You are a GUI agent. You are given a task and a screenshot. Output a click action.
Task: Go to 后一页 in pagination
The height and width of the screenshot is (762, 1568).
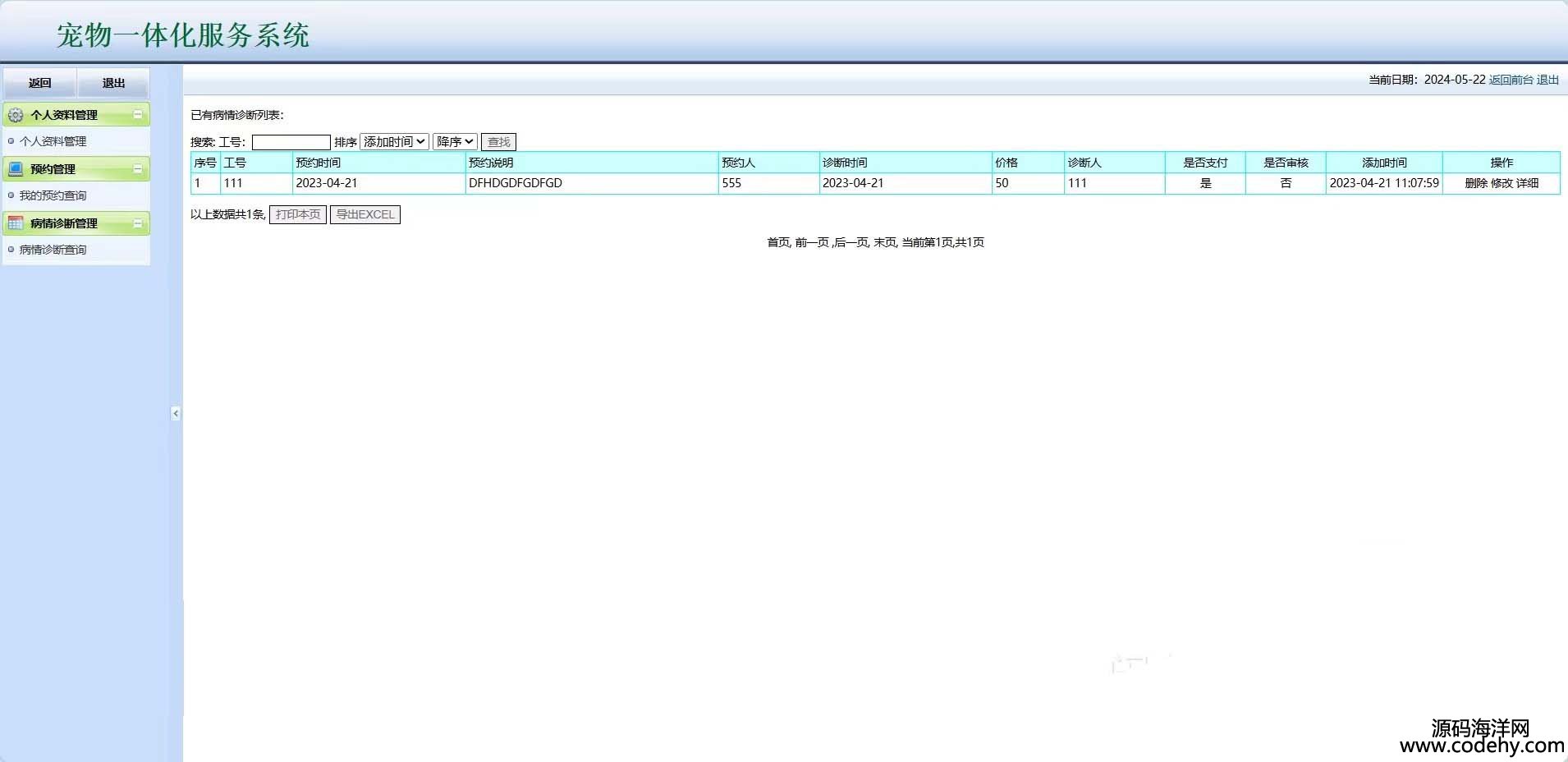[851, 242]
